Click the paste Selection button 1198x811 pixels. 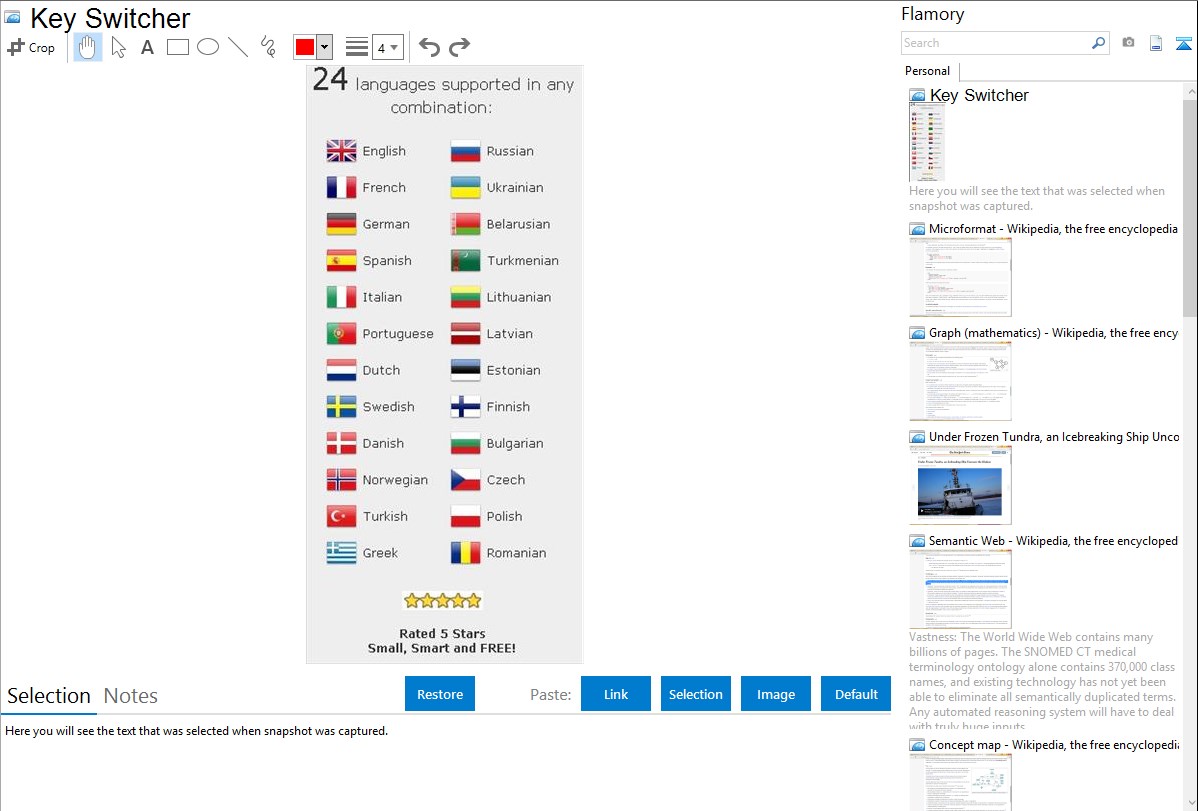[695, 693]
